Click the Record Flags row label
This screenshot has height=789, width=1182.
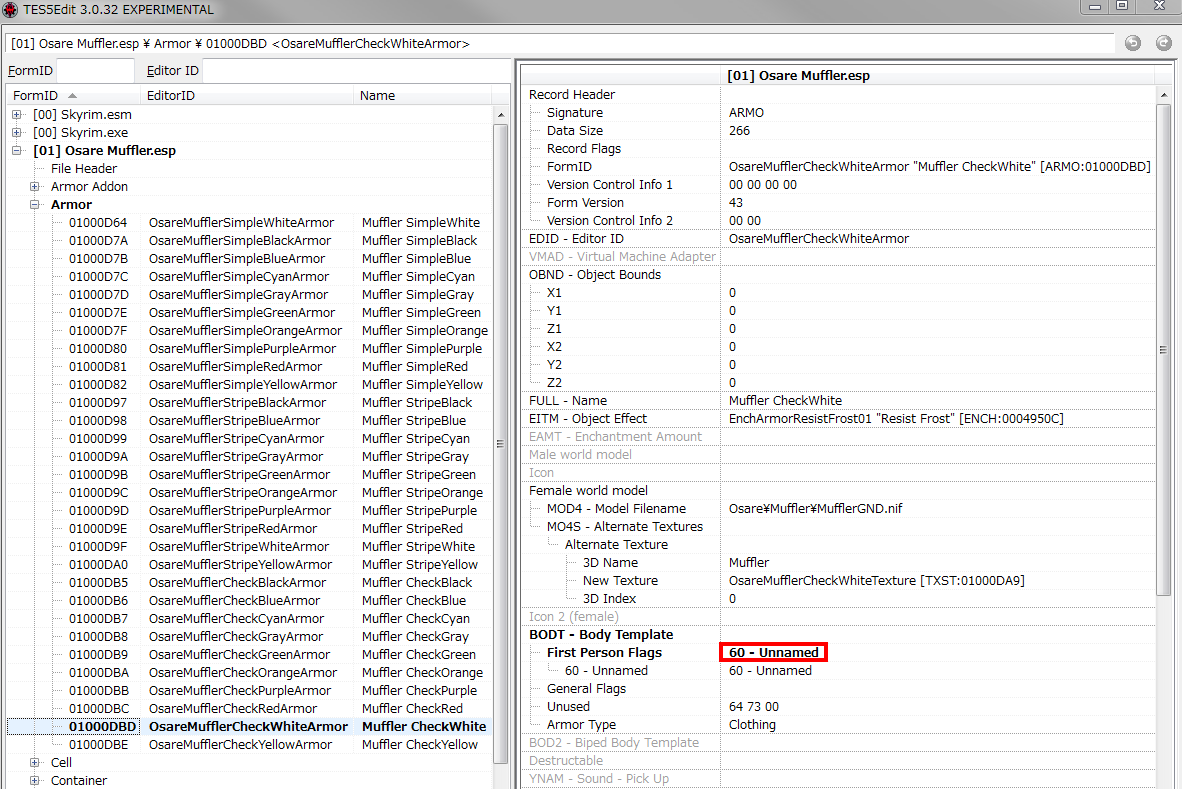[x=584, y=149]
